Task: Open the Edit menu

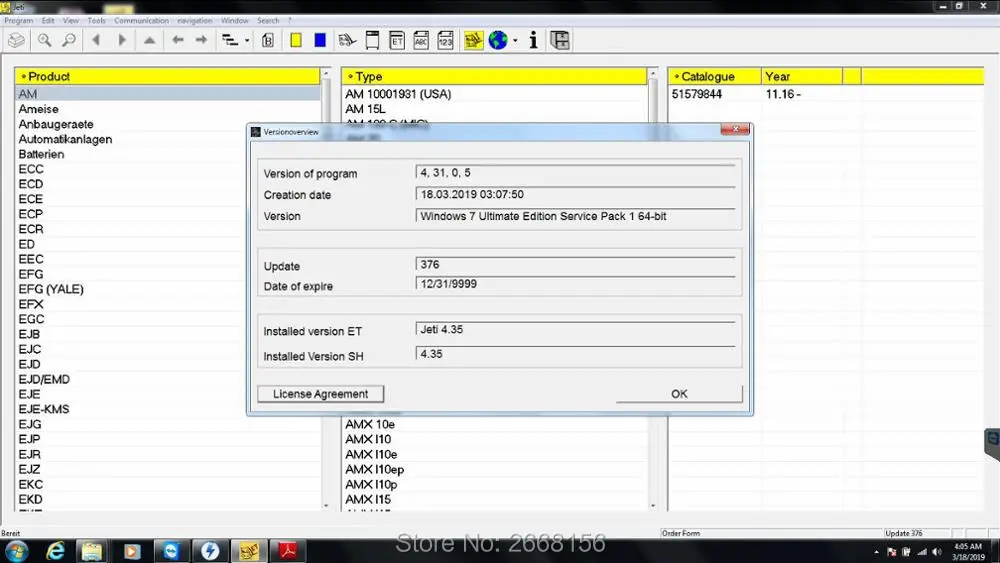Action: coord(48,20)
